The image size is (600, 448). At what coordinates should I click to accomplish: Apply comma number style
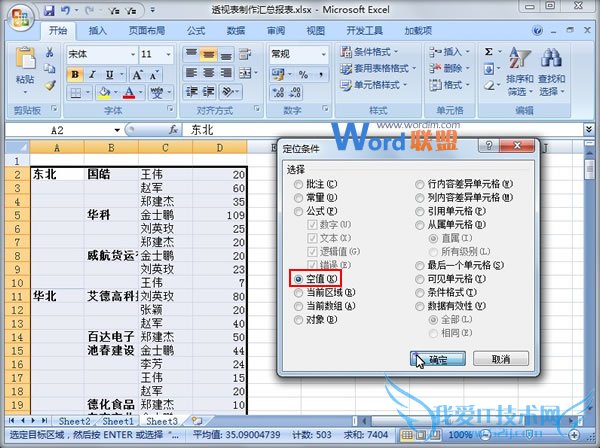pyautogui.click(x=321, y=74)
